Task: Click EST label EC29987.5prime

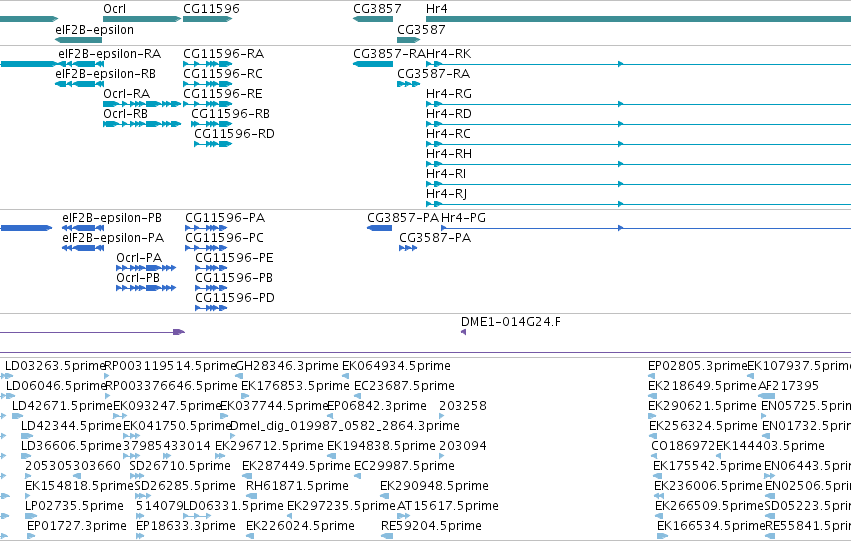Action: point(404,467)
